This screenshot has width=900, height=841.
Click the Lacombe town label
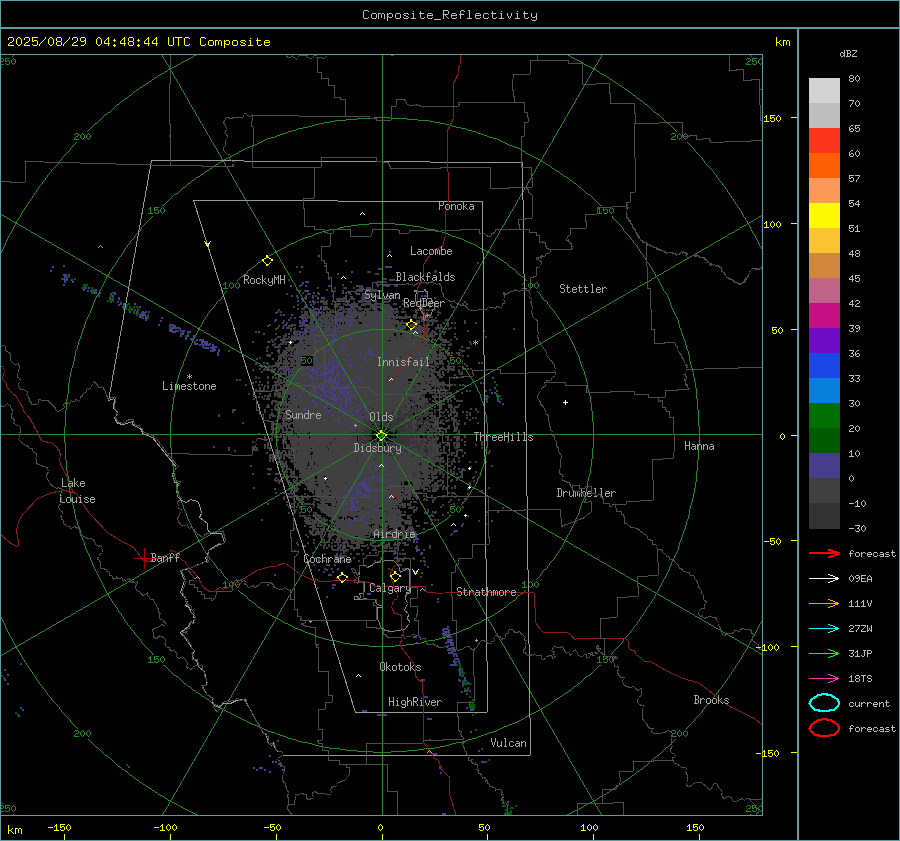(x=431, y=251)
